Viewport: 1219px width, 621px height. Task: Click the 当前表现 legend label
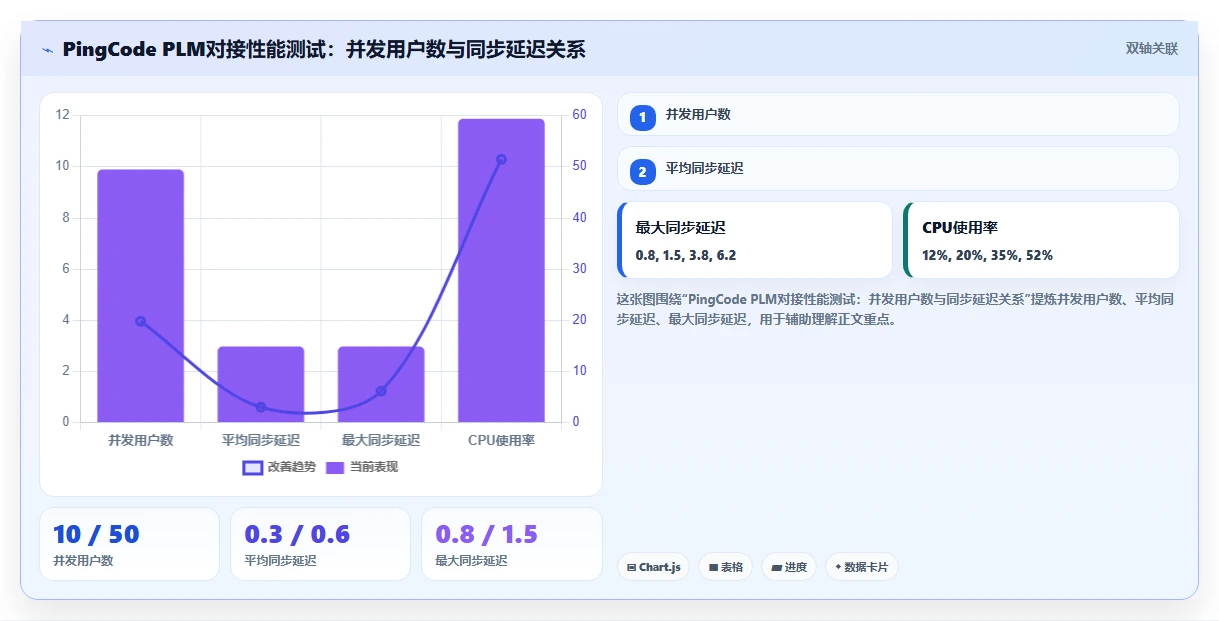[x=374, y=467]
